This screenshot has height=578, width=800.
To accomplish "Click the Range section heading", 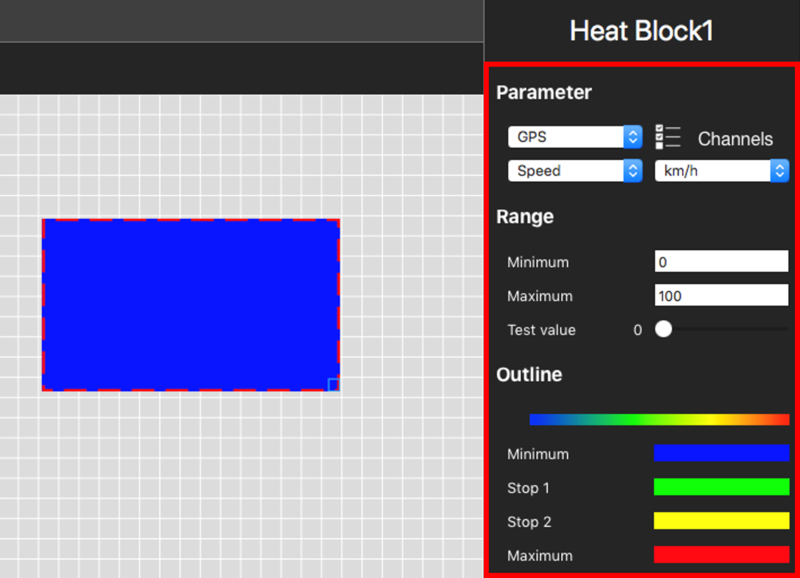I will (x=525, y=217).
